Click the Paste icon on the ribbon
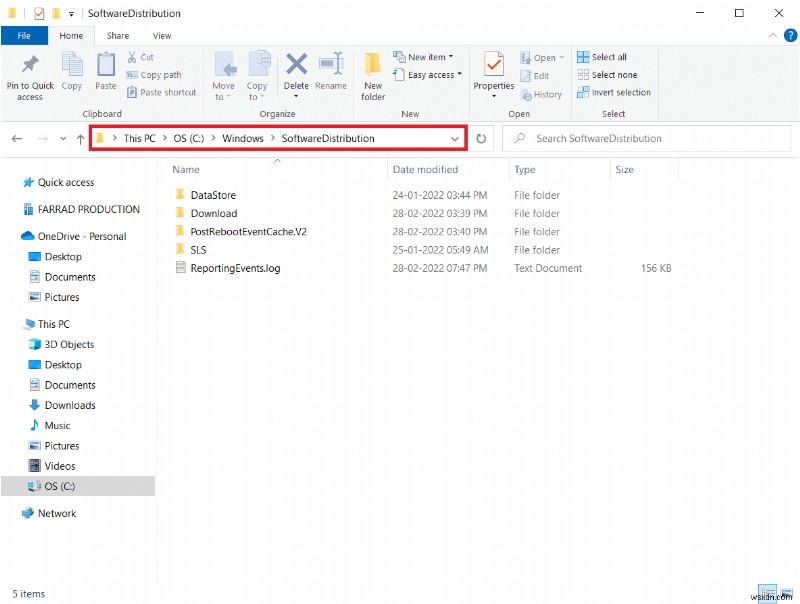 106,73
